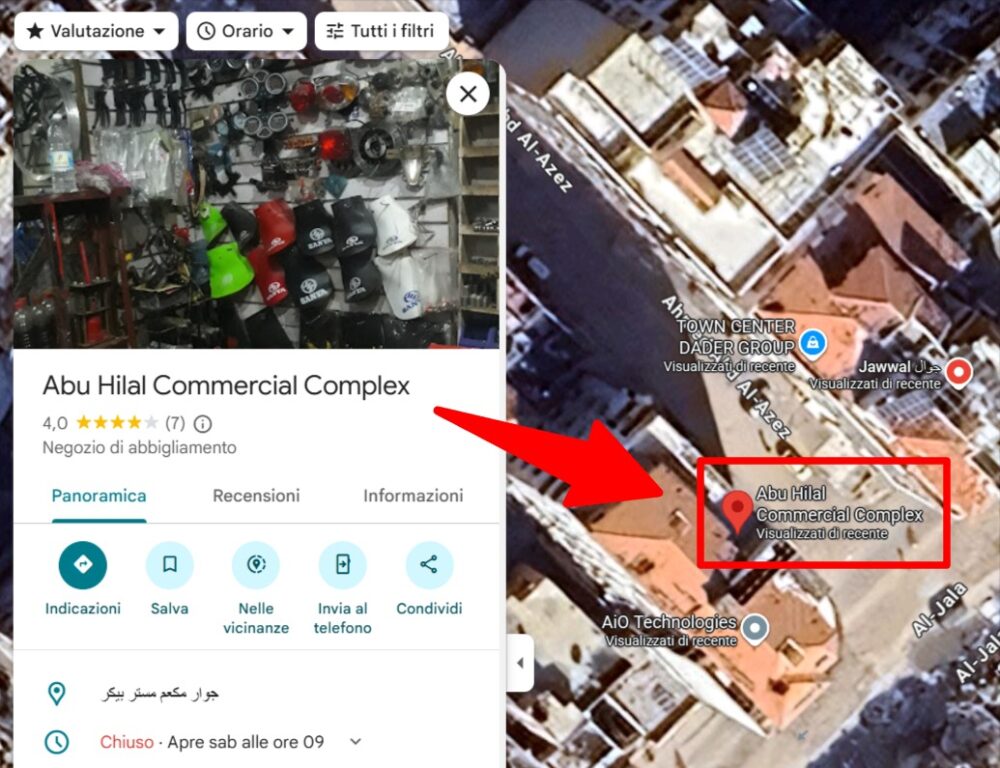This screenshot has width=1000, height=768.
Task: Select red pin of Abu Hilal Commercial Complex
Action: (x=737, y=512)
